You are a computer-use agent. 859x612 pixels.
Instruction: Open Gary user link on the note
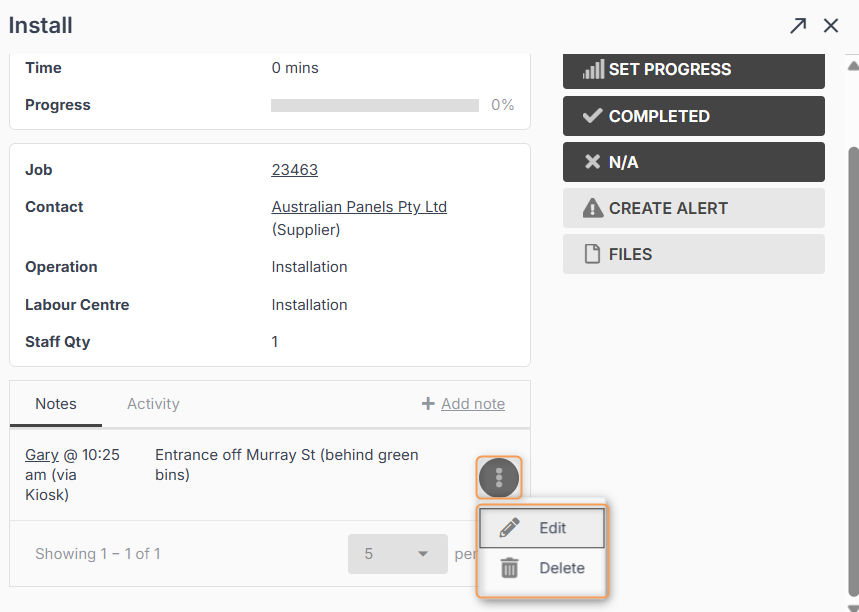(42, 455)
